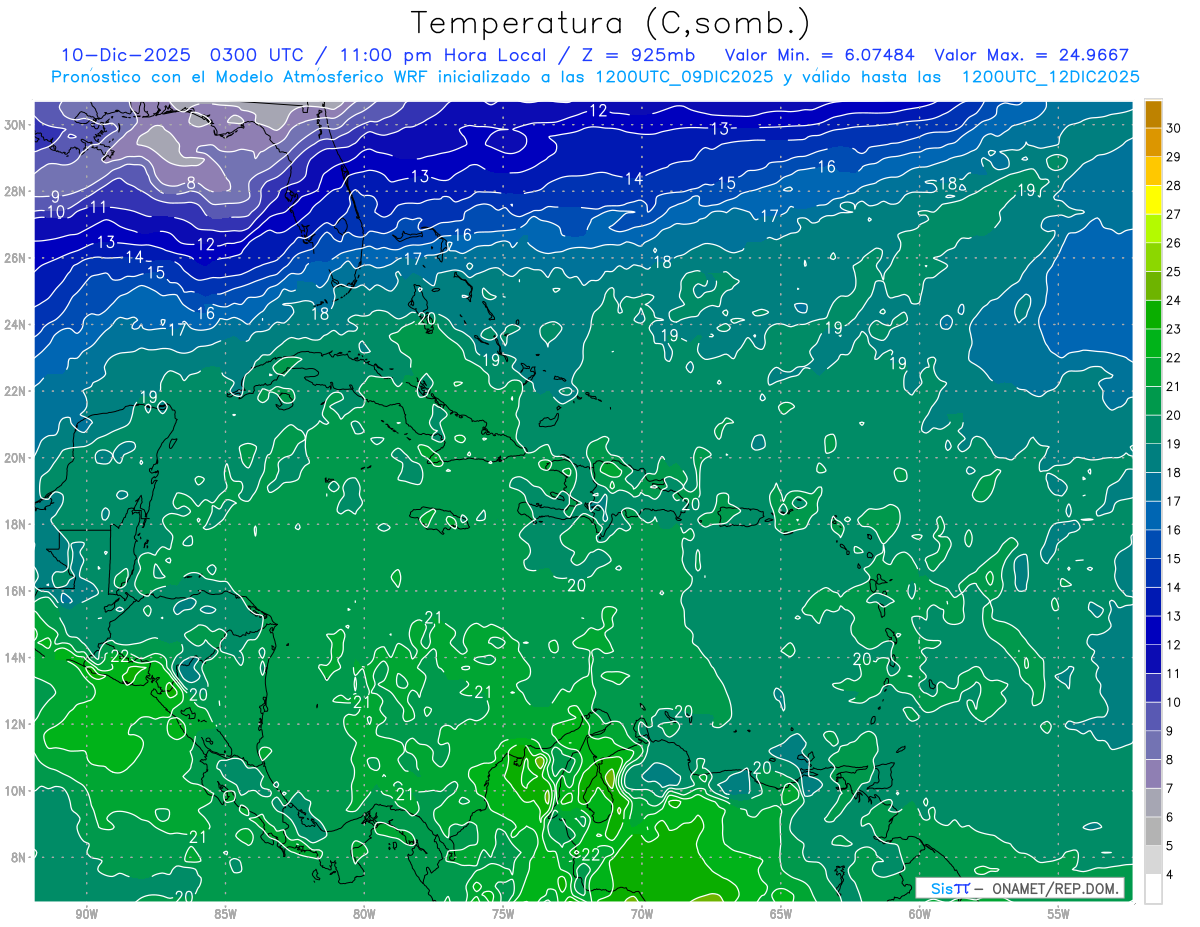This screenshot has width=1200, height=927.
Task: Click the '10-Dic-2025' date in header
Action: [126, 55]
